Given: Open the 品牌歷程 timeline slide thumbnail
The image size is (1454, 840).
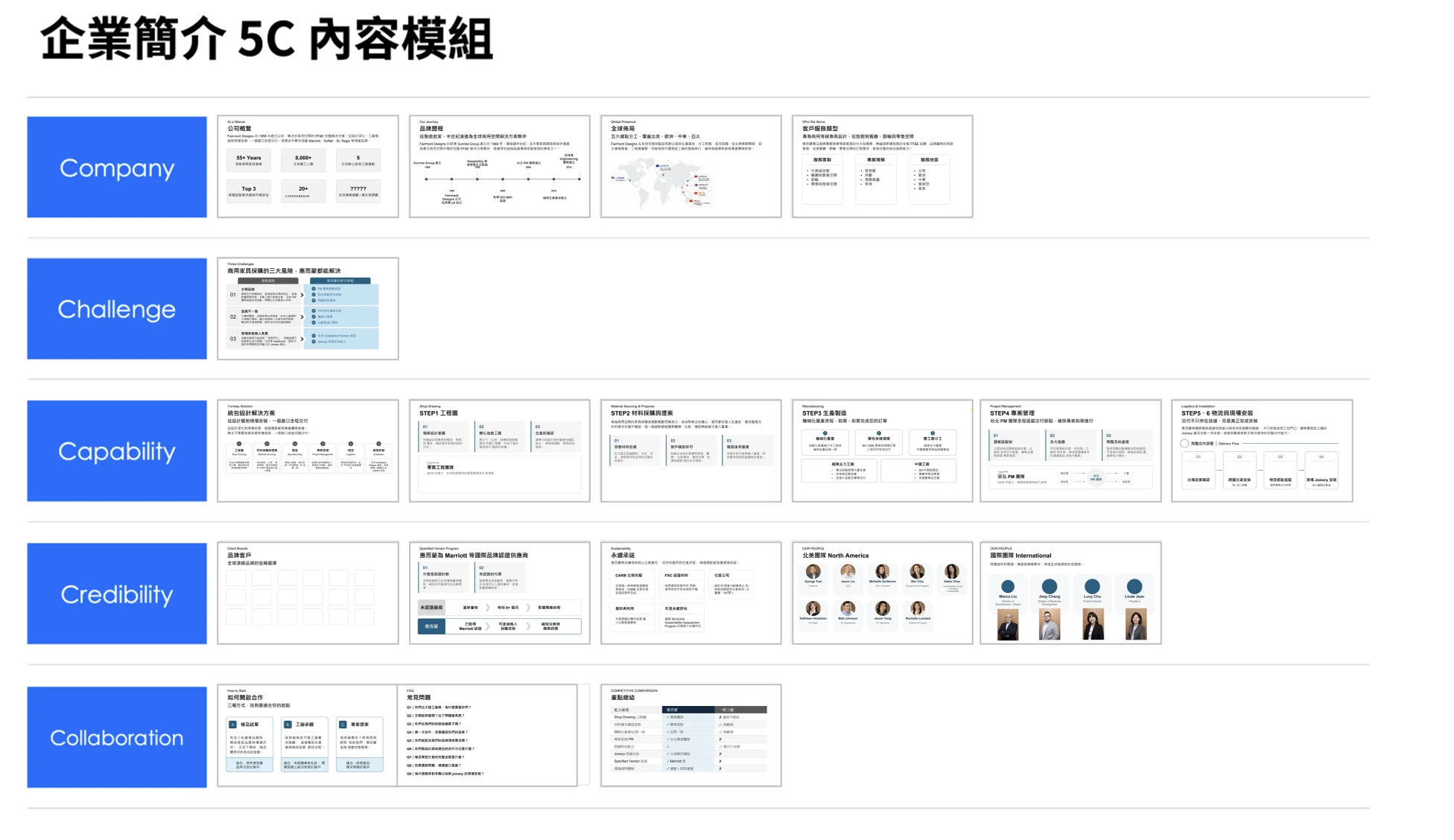Looking at the screenshot, I should pyautogui.click(x=499, y=167).
